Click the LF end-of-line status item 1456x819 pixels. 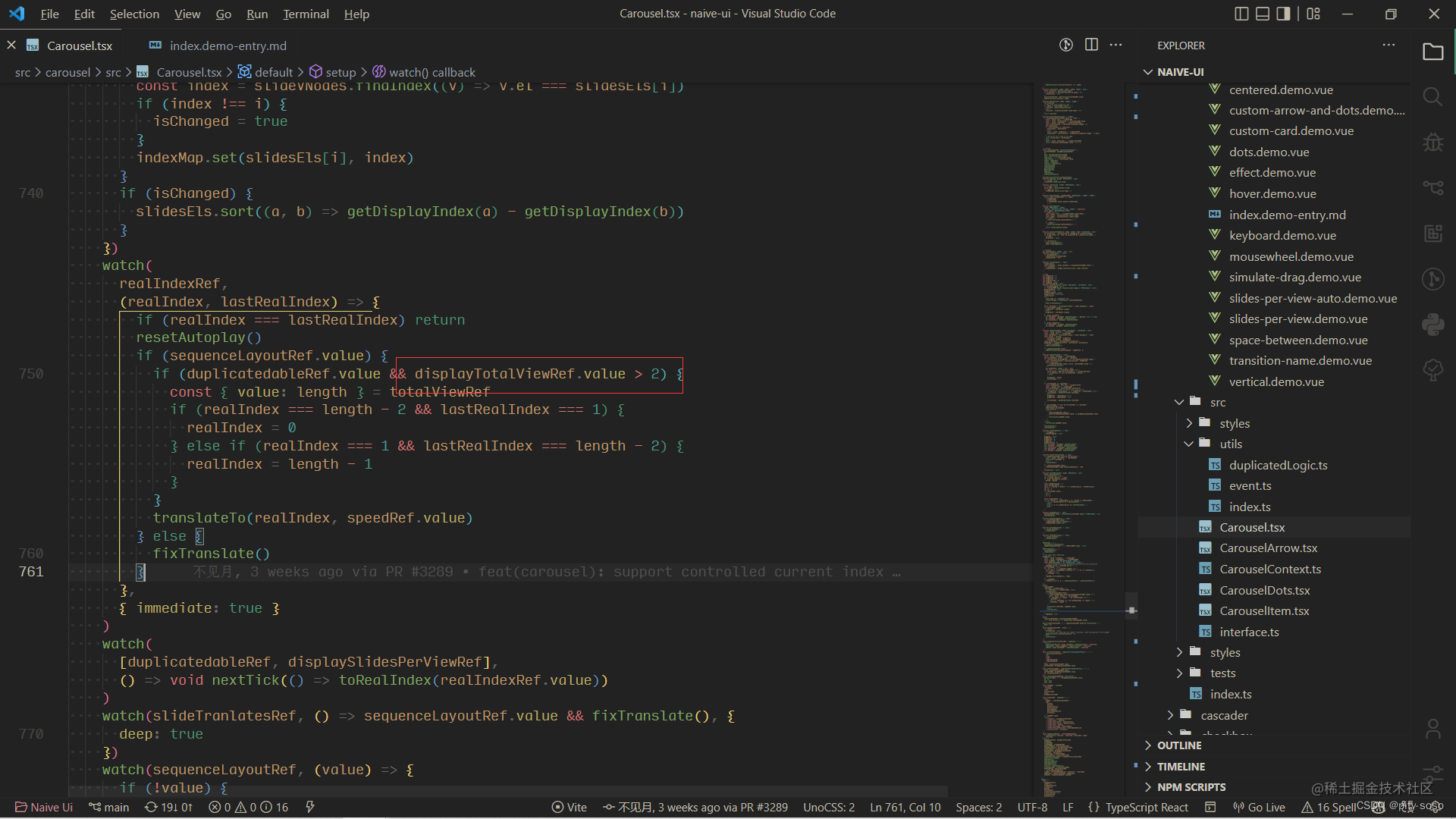1068,808
